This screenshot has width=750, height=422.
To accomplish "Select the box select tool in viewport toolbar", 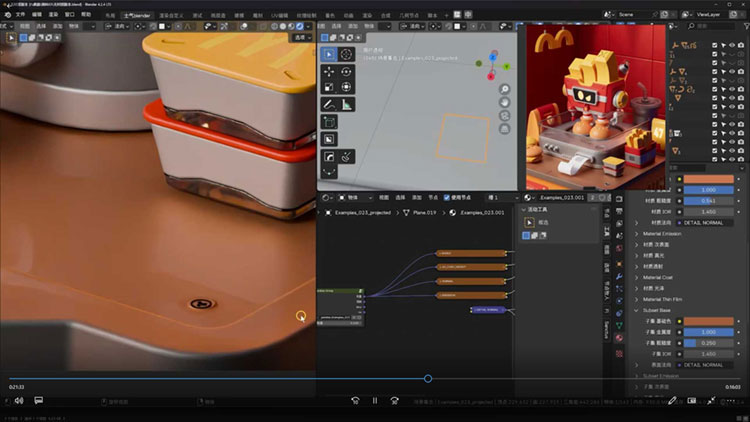I will point(329,54).
